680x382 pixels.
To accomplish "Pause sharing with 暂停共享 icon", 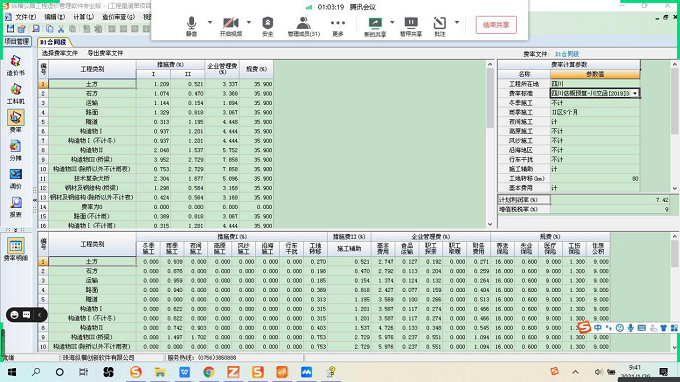I will [411, 26].
